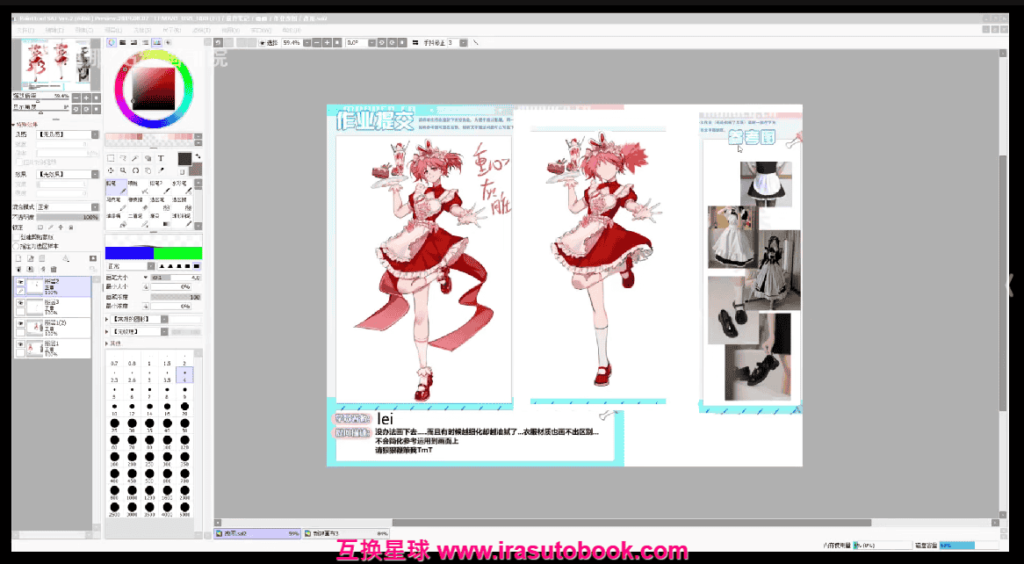Viewport: 1024px width, 564px height.
Task: Adjust the layer opacity slider at 100%
Action: click(68, 217)
